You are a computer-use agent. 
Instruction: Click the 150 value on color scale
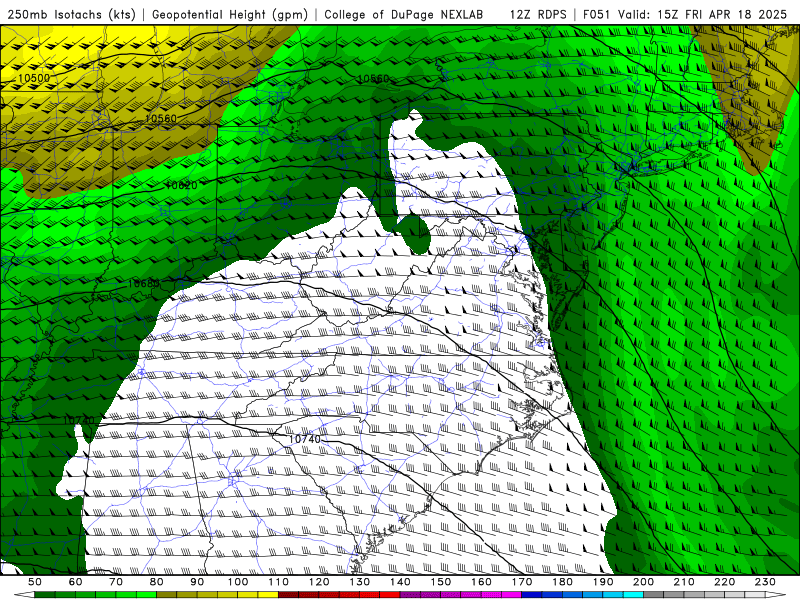tap(441, 582)
